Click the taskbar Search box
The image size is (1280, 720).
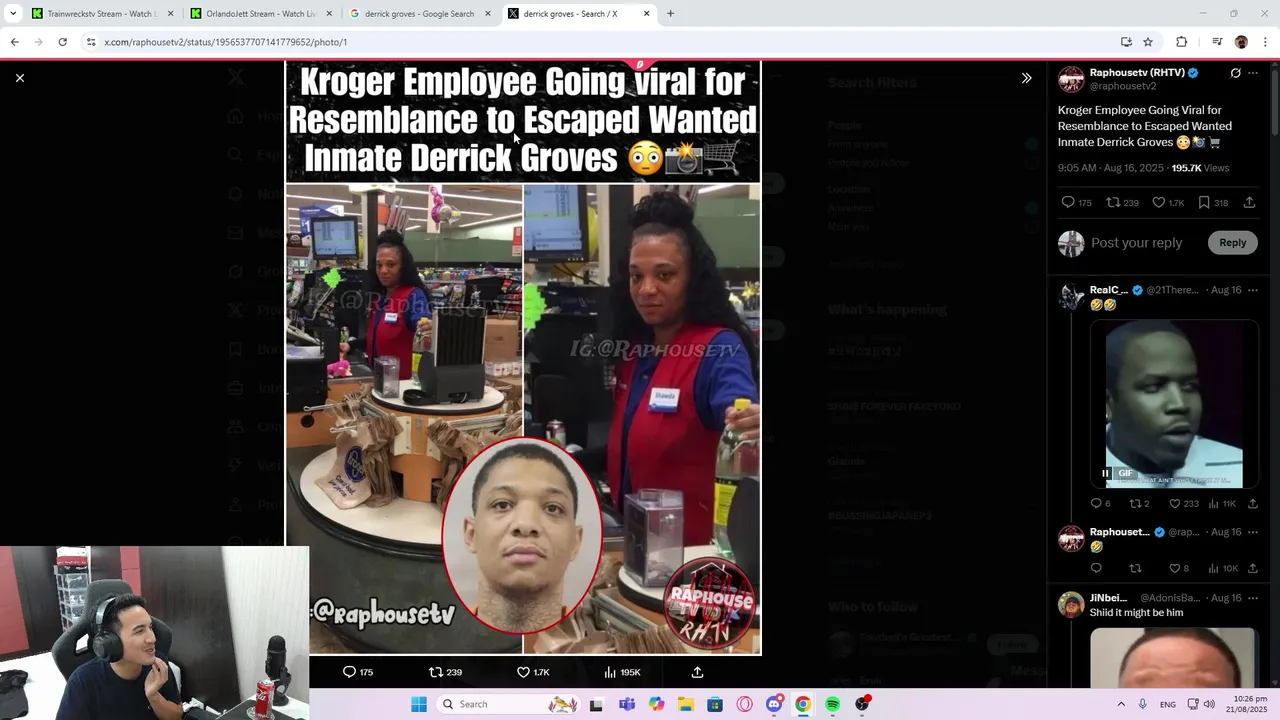pos(510,704)
